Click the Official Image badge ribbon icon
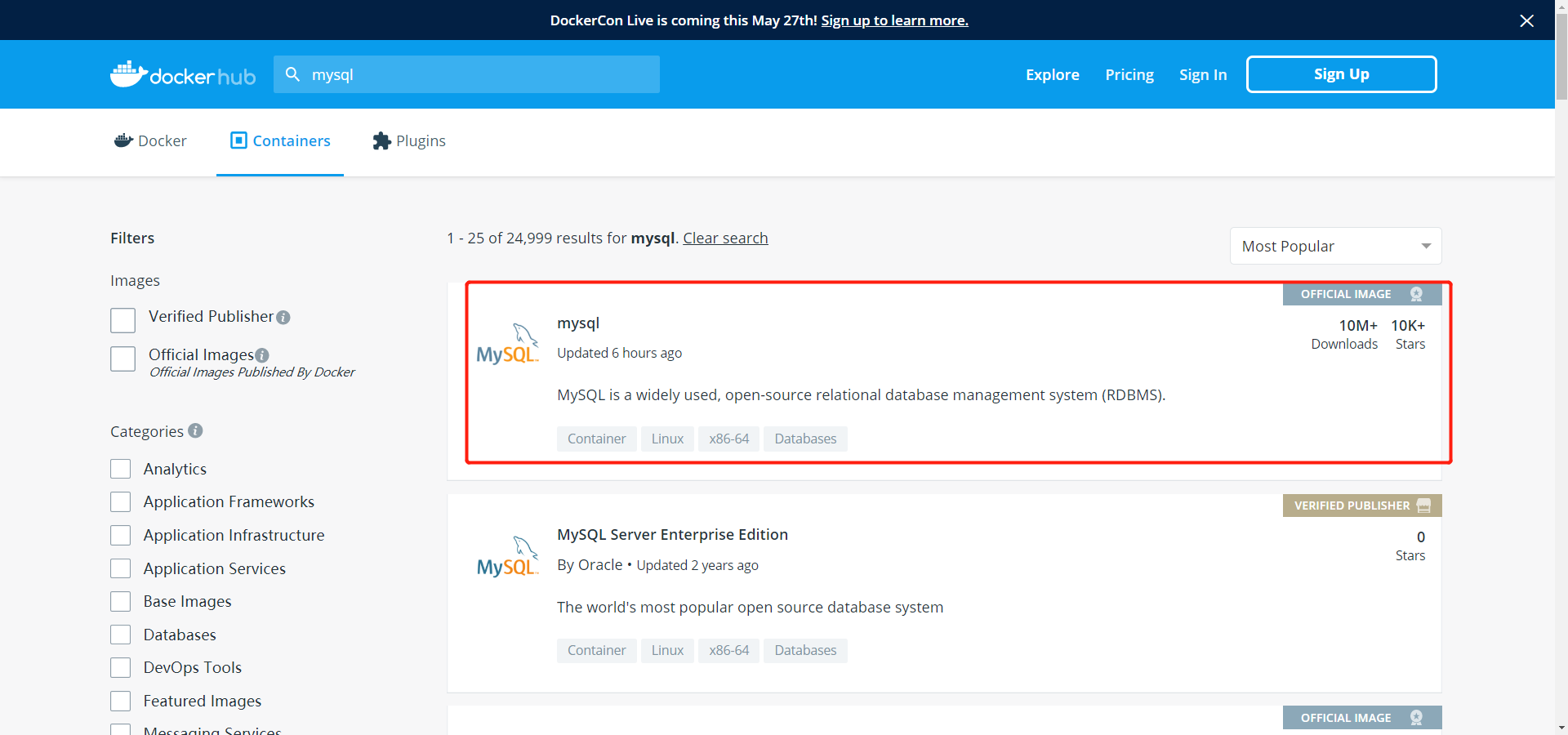 [x=1416, y=294]
